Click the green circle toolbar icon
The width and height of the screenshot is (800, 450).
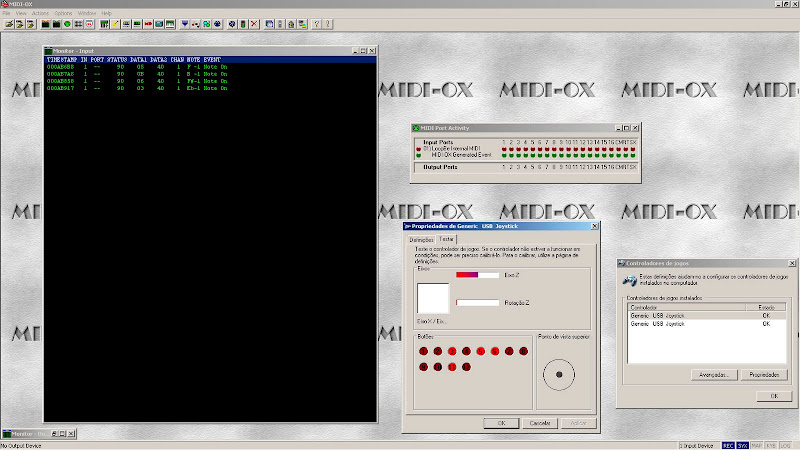[x=67, y=24]
